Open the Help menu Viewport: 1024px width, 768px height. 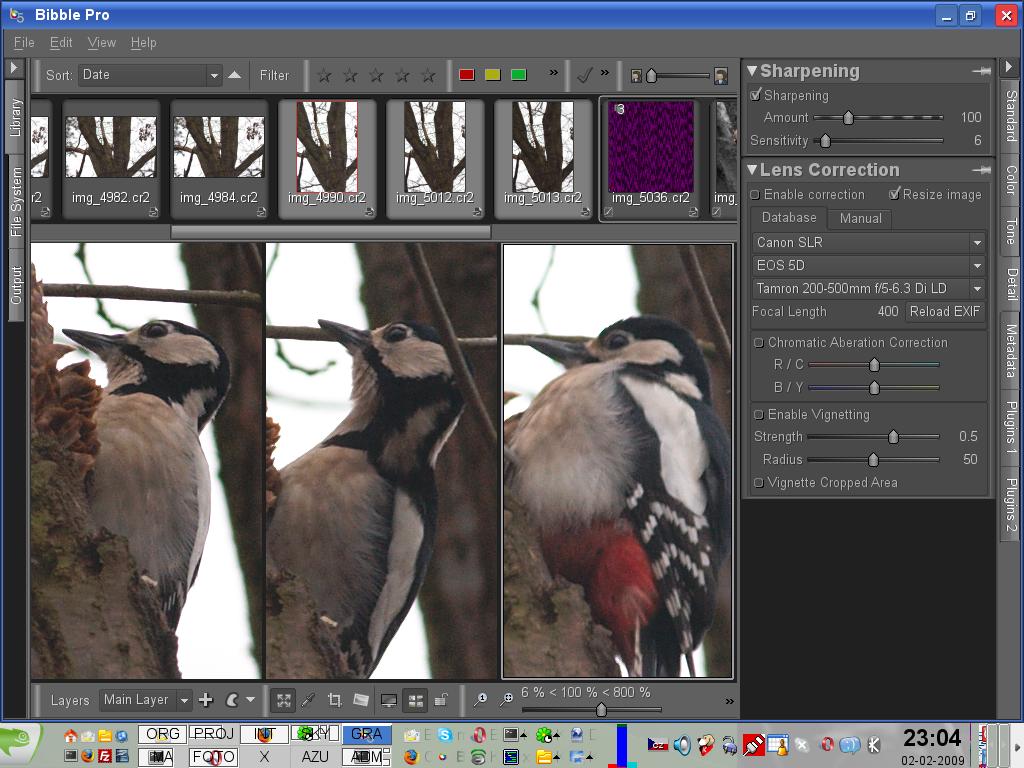click(144, 42)
